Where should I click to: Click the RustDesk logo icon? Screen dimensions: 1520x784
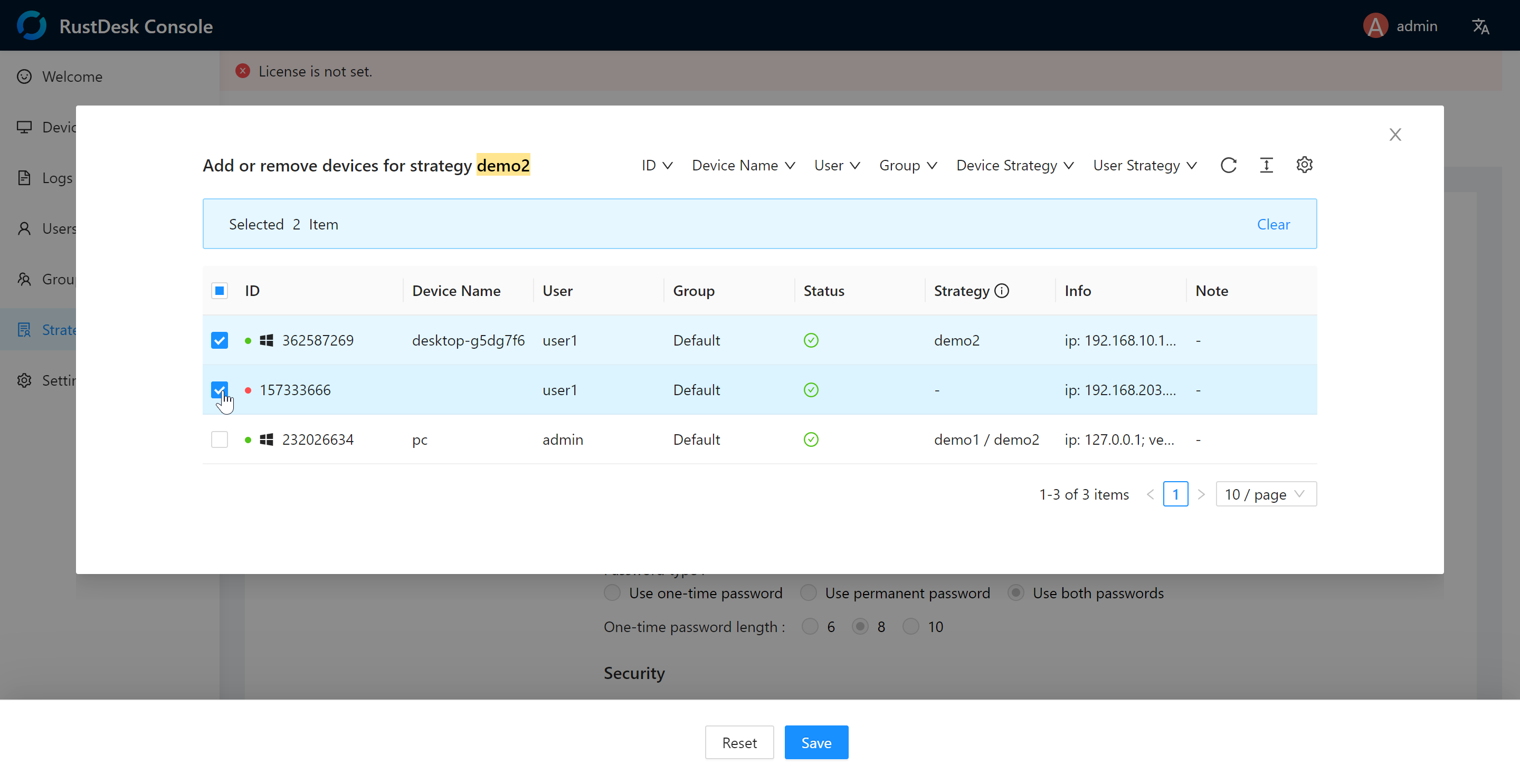coord(31,25)
